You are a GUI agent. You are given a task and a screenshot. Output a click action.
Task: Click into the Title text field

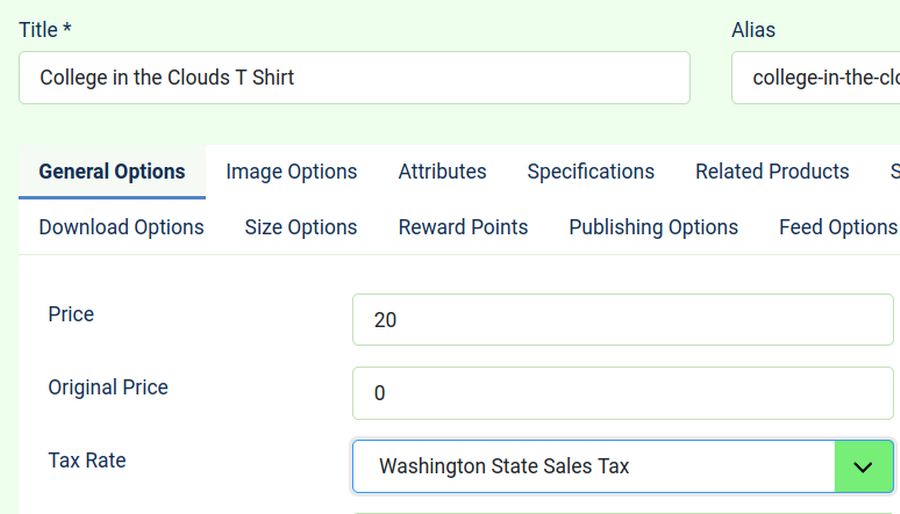354,78
